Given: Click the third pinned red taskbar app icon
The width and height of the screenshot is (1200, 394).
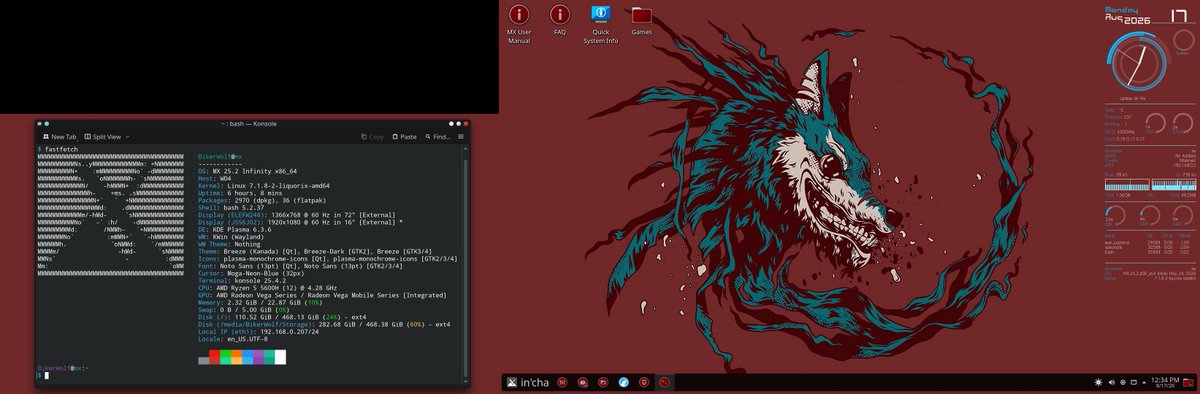Looking at the screenshot, I should (x=603, y=382).
